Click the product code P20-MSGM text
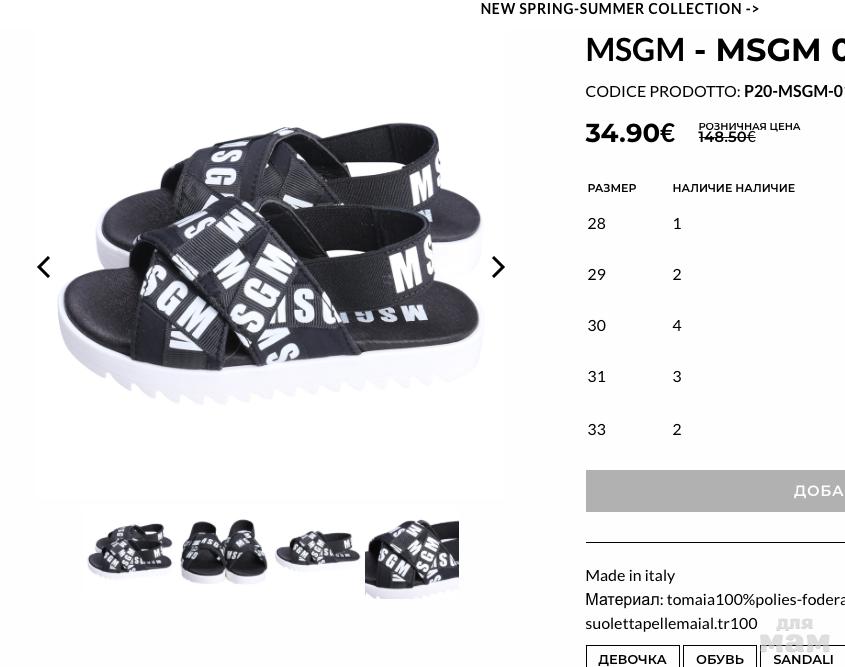The width and height of the screenshot is (845, 667). [794, 91]
